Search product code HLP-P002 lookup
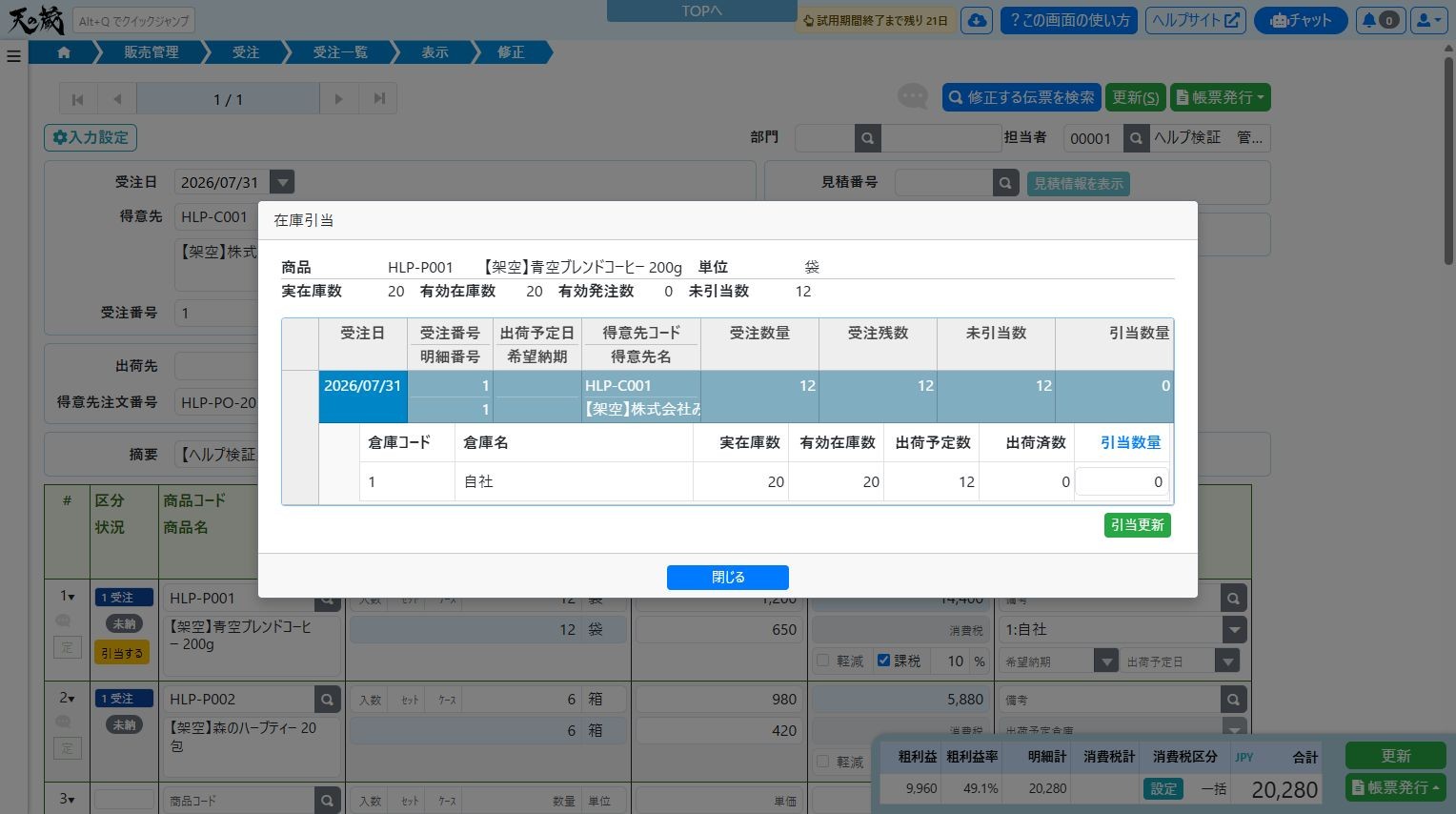1456x814 pixels. pyautogui.click(x=327, y=700)
